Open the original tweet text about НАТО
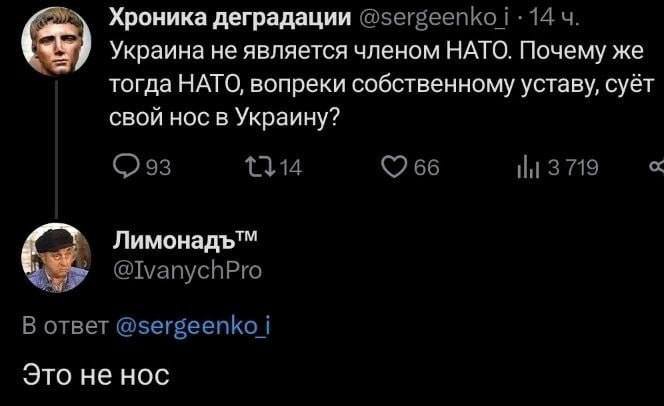The height and width of the screenshot is (406, 664). click(380, 80)
